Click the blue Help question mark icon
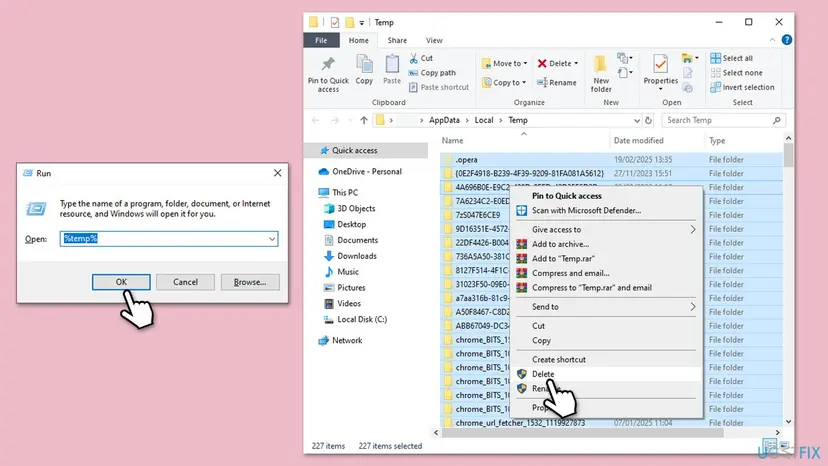This screenshot has height=466, width=828. point(786,40)
